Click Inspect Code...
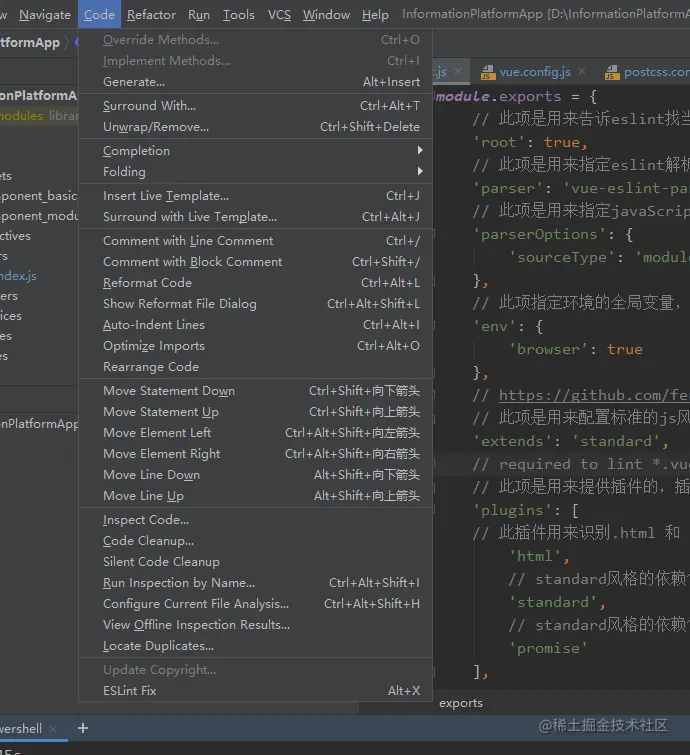 coord(255,520)
